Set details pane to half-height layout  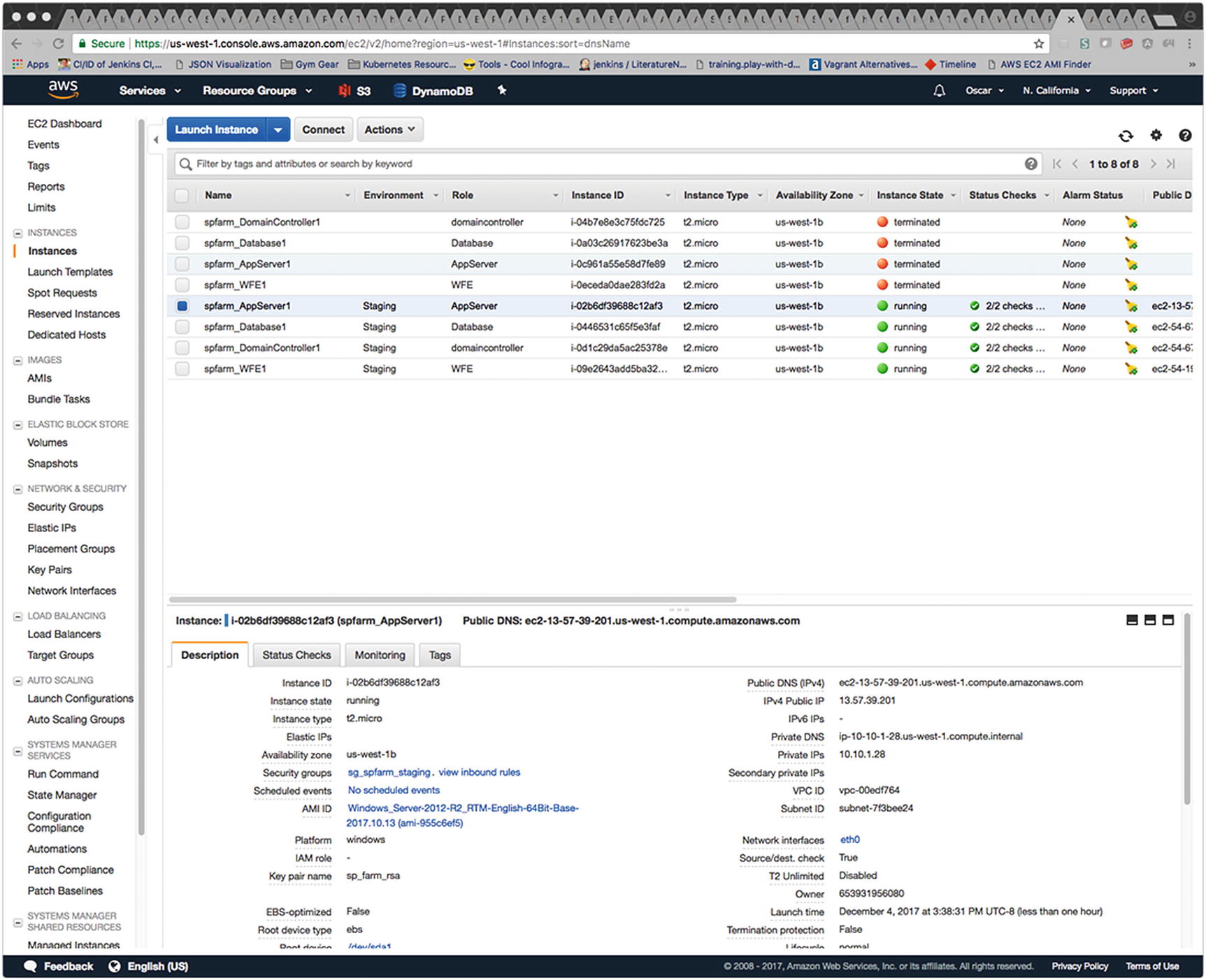[1150, 620]
